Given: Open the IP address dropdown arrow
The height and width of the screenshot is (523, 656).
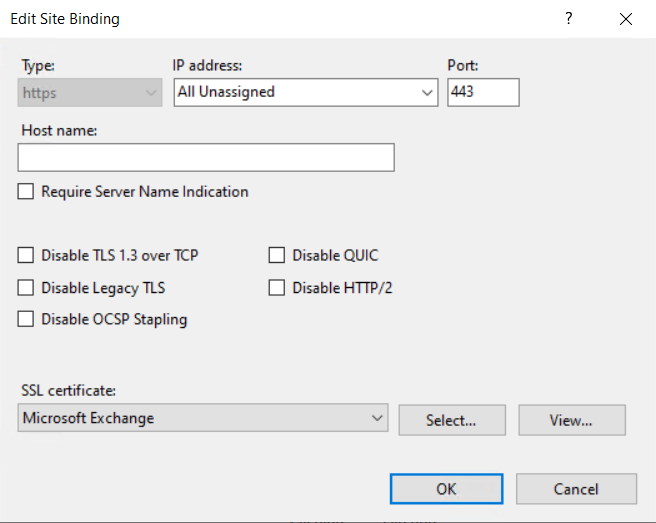Looking at the screenshot, I should (x=427, y=92).
